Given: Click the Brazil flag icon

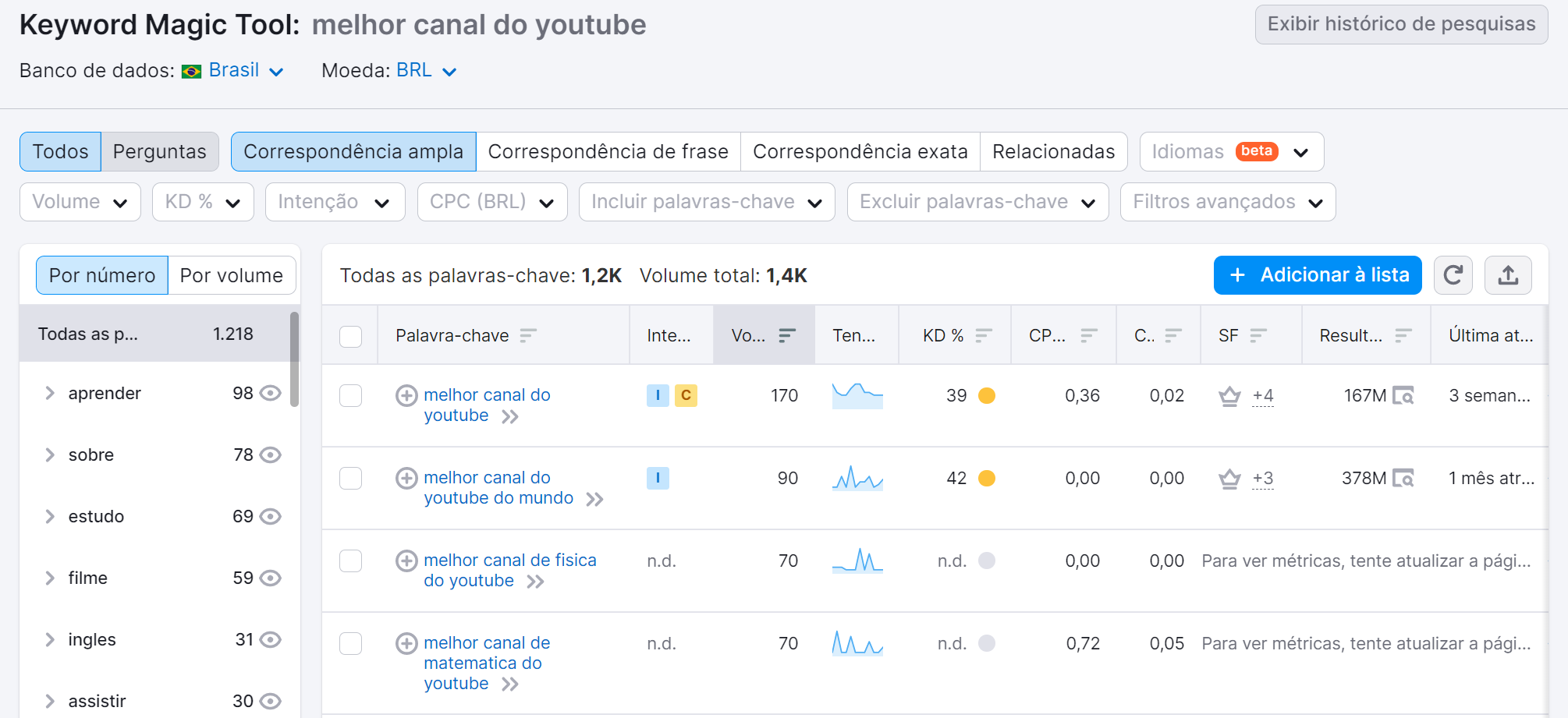Looking at the screenshot, I should pyautogui.click(x=191, y=72).
